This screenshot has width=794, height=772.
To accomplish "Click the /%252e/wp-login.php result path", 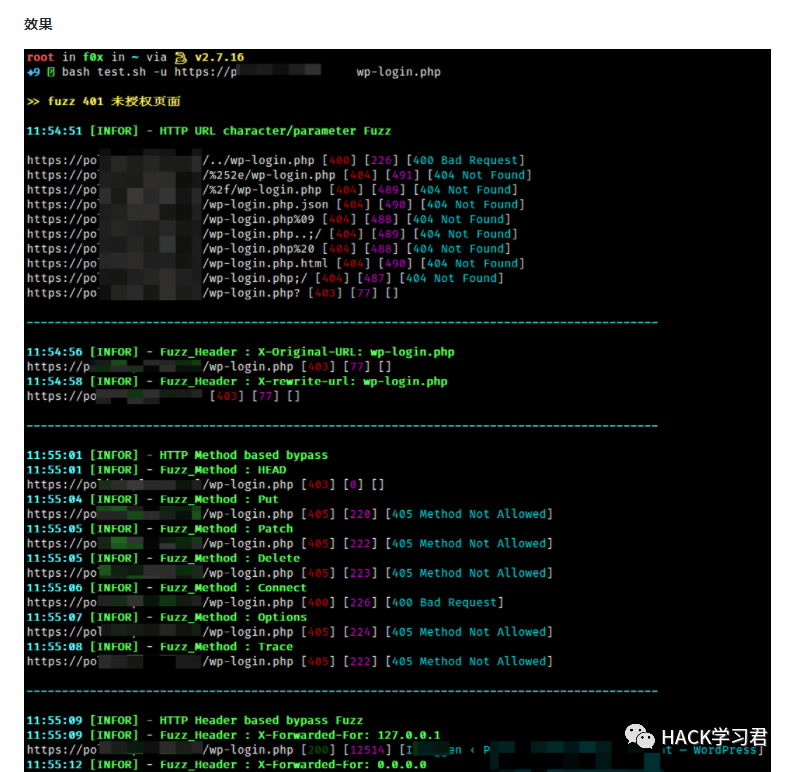I will (269, 175).
